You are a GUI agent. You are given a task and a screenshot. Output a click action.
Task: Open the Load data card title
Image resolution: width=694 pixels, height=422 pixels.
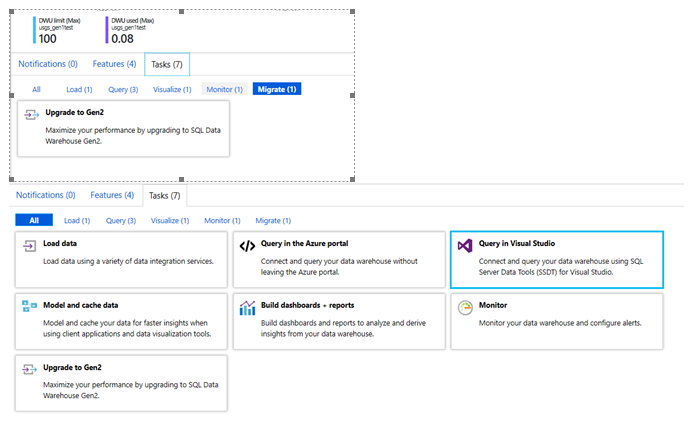coord(60,243)
